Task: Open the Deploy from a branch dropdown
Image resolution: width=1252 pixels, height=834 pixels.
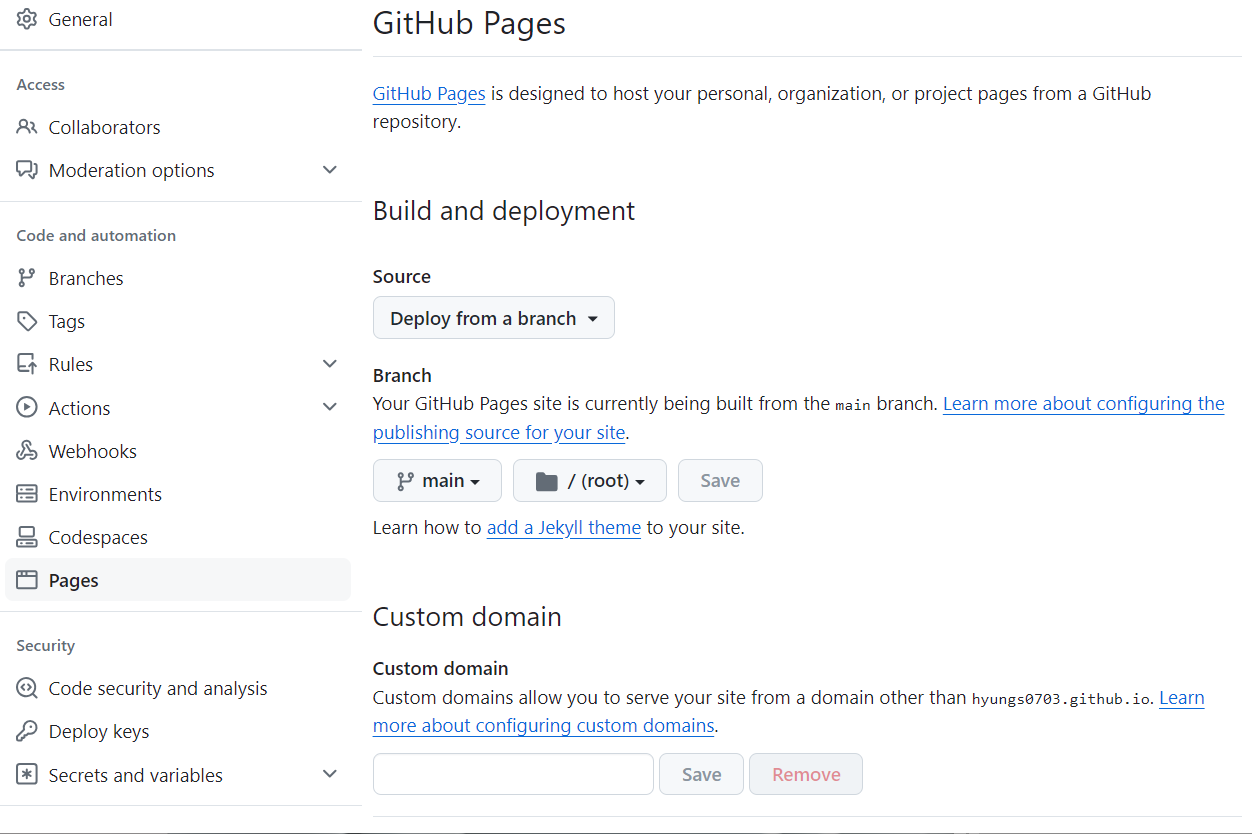Action: click(494, 318)
